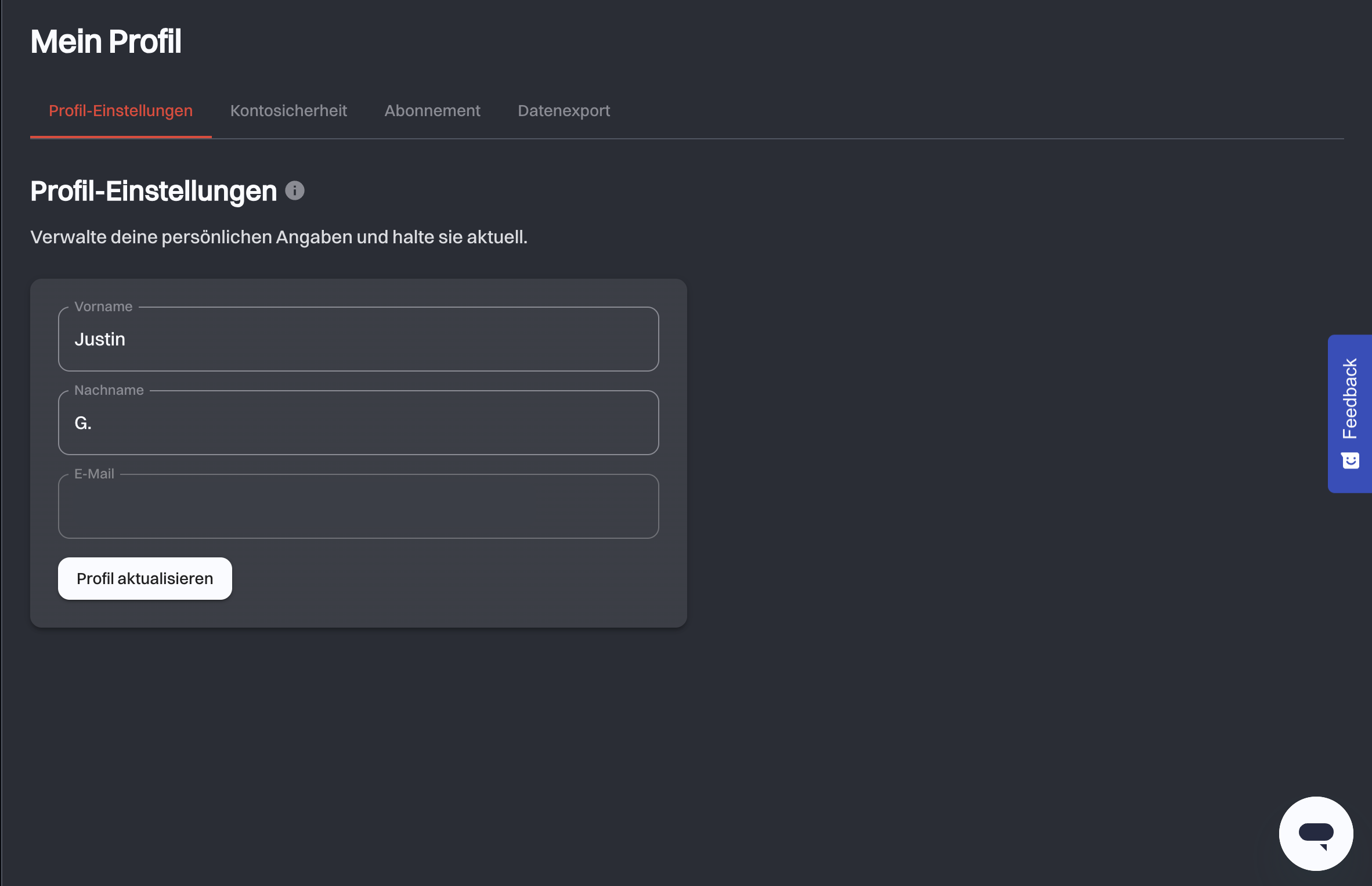1372x886 pixels.
Task: Click the Profil aktualisieren button
Action: (x=145, y=578)
